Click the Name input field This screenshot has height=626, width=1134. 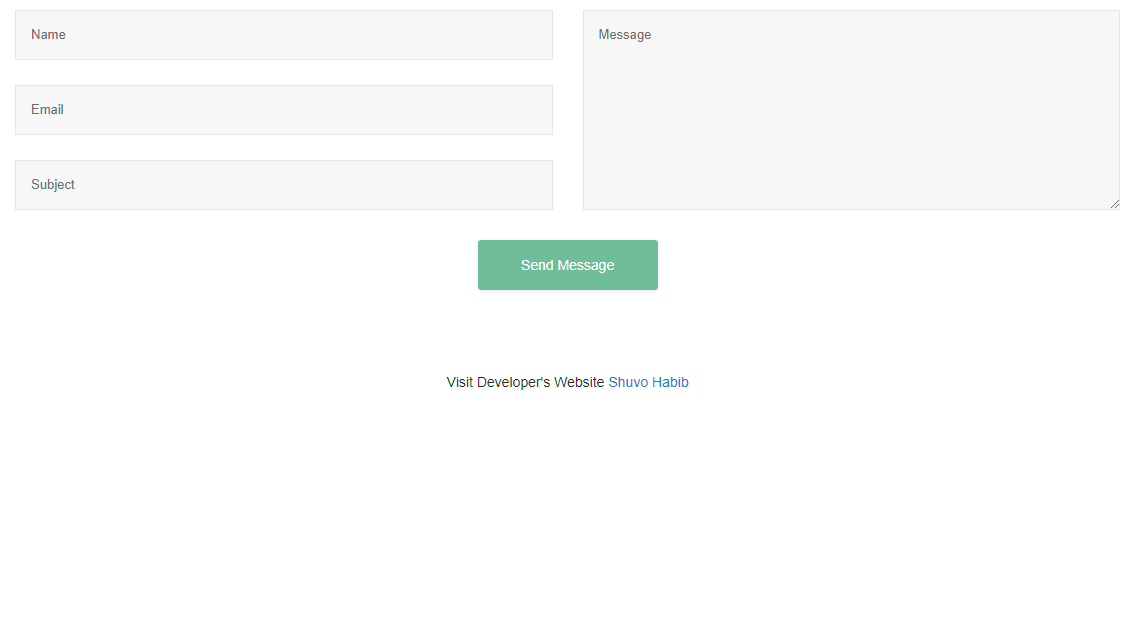pos(283,35)
